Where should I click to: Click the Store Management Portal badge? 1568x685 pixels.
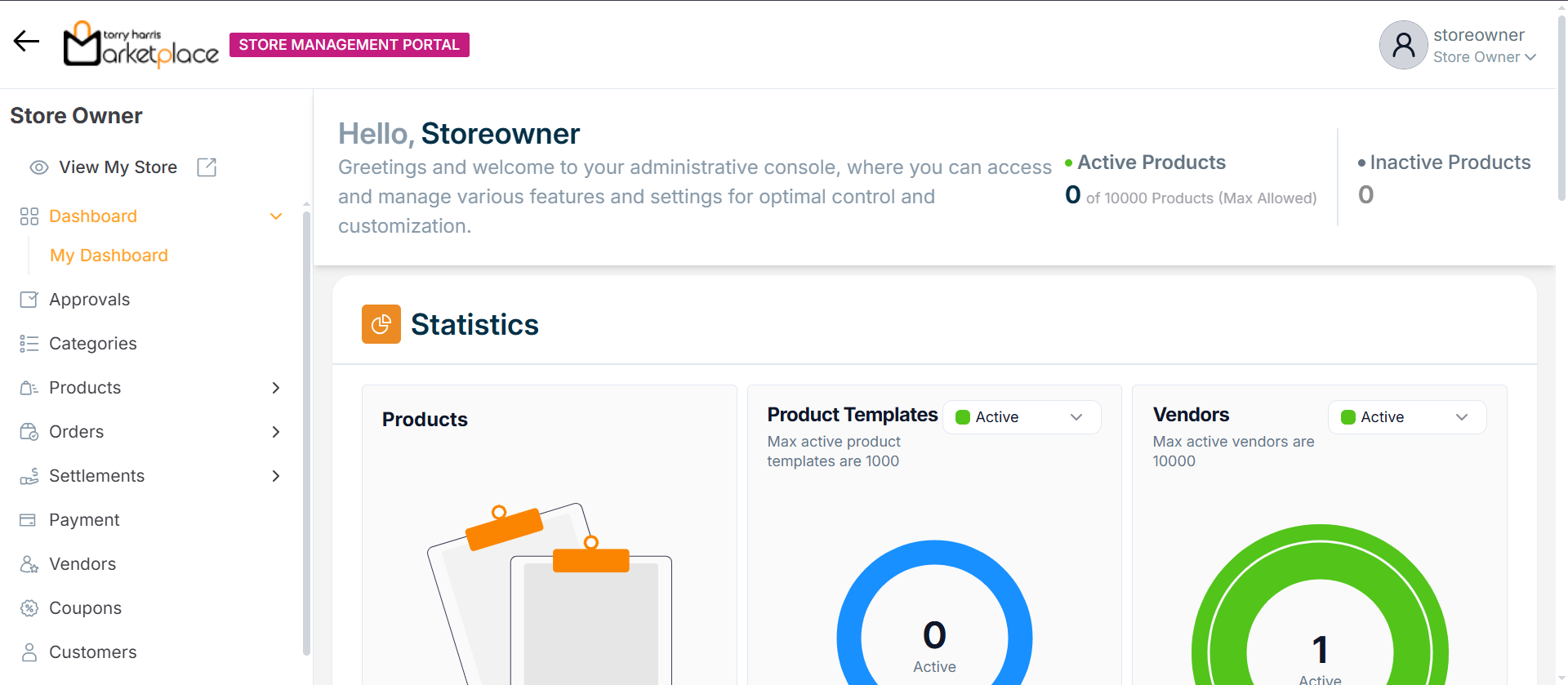point(349,45)
